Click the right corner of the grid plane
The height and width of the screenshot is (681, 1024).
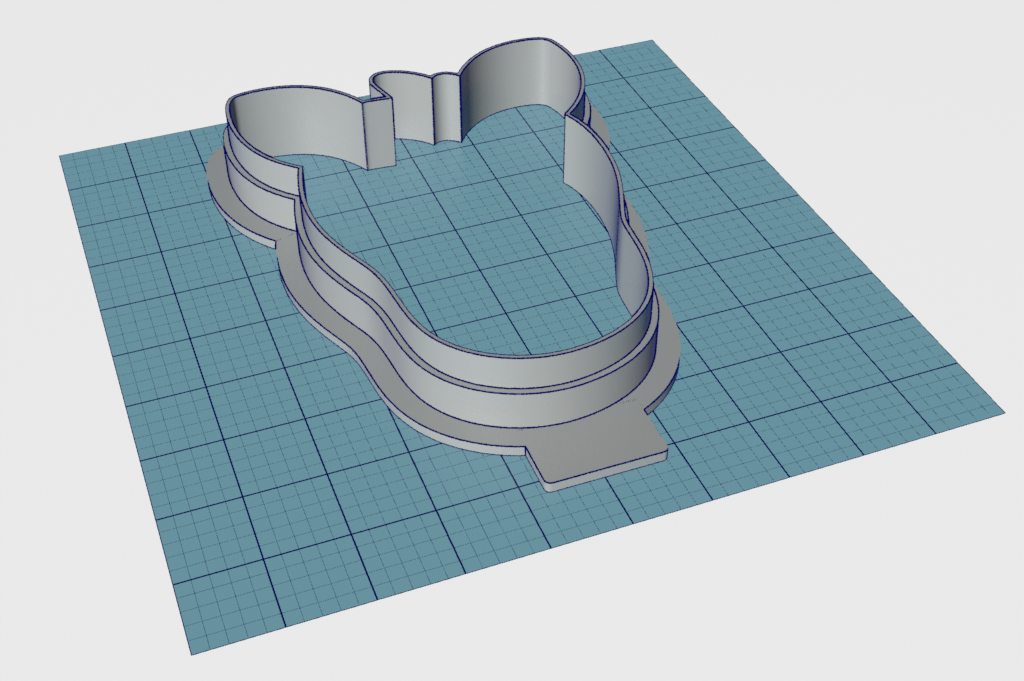pyautogui.click(x=1001, y=410)
